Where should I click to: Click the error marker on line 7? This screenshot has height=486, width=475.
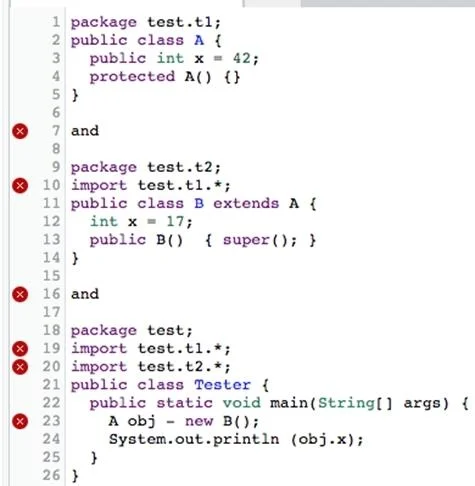20,131
